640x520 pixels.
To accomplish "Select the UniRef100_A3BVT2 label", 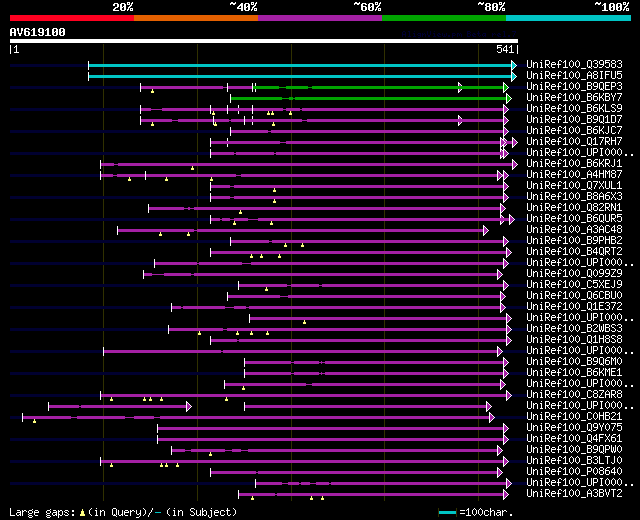I will click(x=574, y=494).
